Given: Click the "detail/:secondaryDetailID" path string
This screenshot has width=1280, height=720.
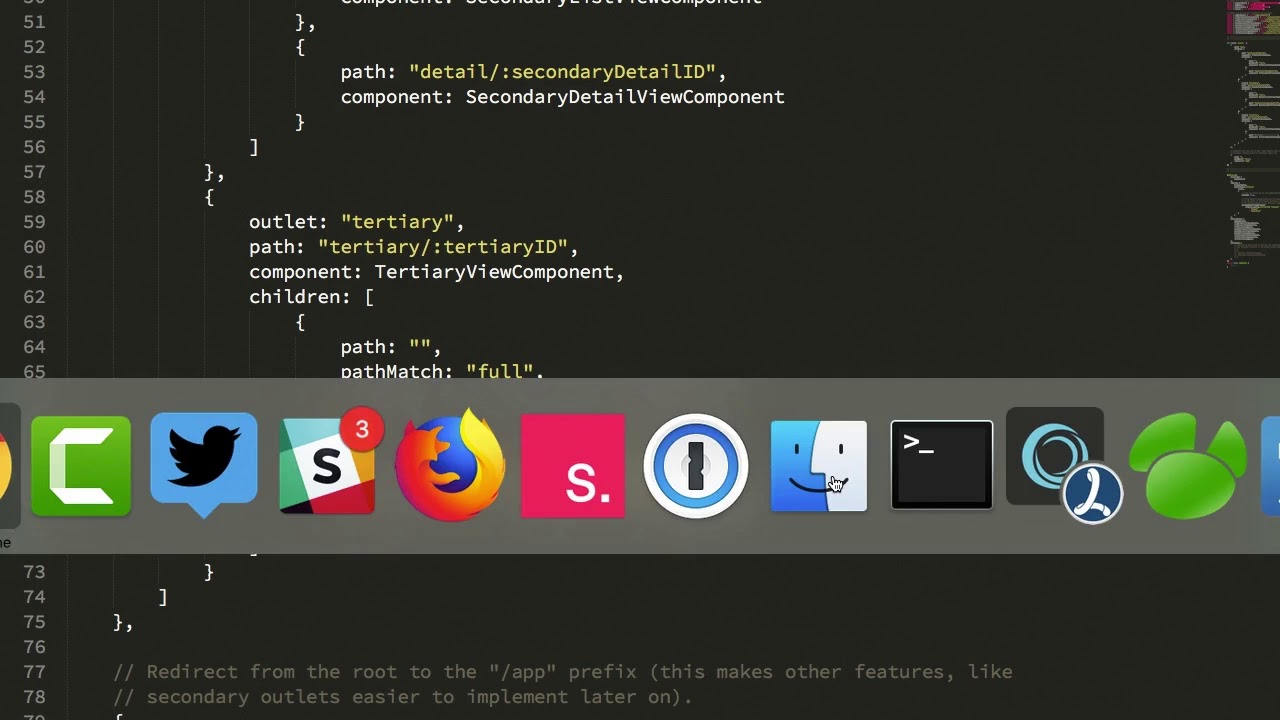Looking at the screenshot, I should click(x=562, y=72).
